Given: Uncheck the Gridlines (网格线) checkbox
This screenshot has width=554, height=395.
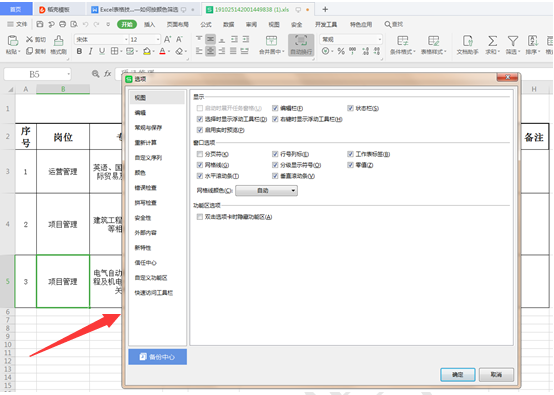Looking at the screenshot, I should click(200, 165).
